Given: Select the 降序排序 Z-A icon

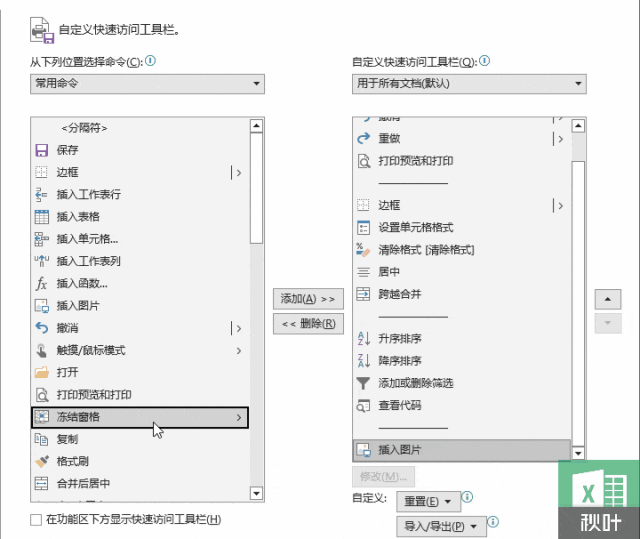Looking at the screenshot, I should click(x=363, y=361).
